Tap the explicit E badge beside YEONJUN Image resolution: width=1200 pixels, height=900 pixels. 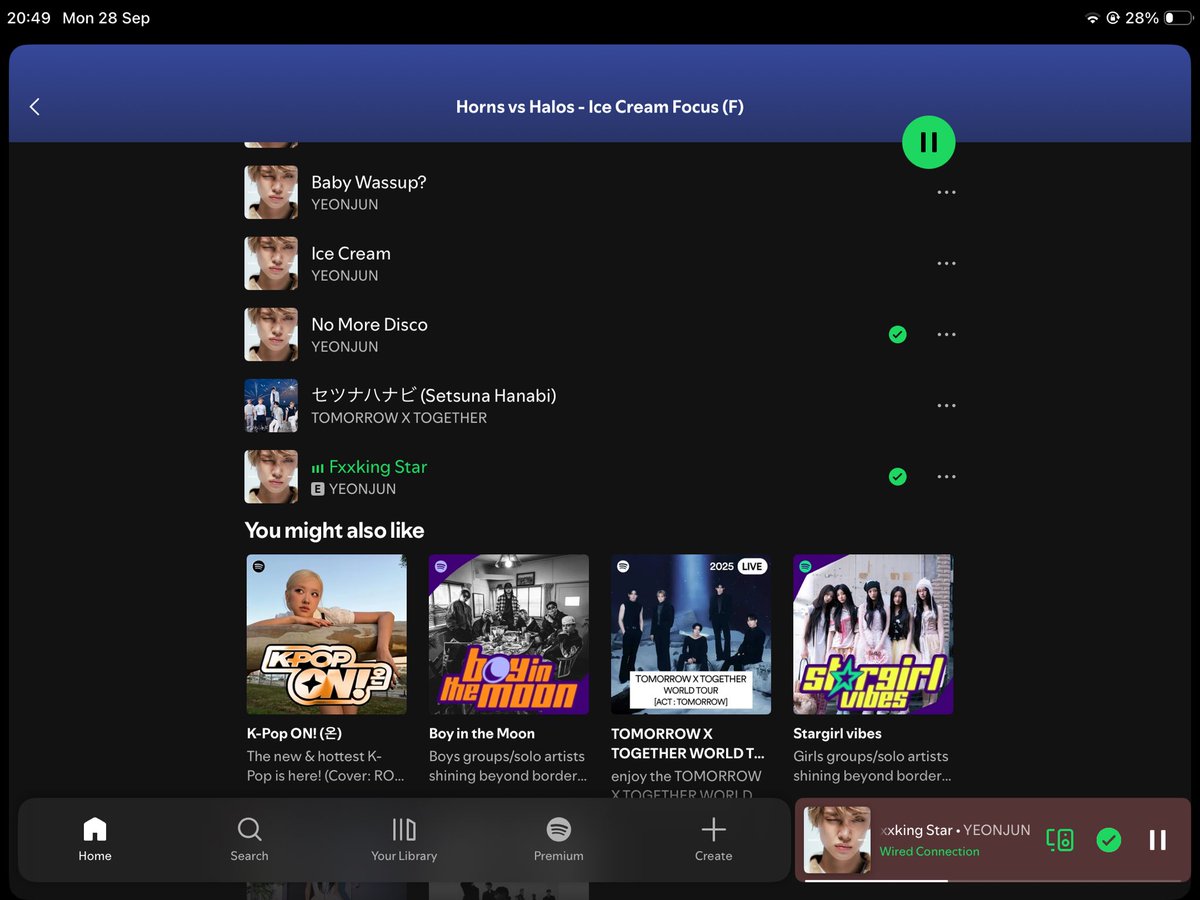click(x=318, y=489)
